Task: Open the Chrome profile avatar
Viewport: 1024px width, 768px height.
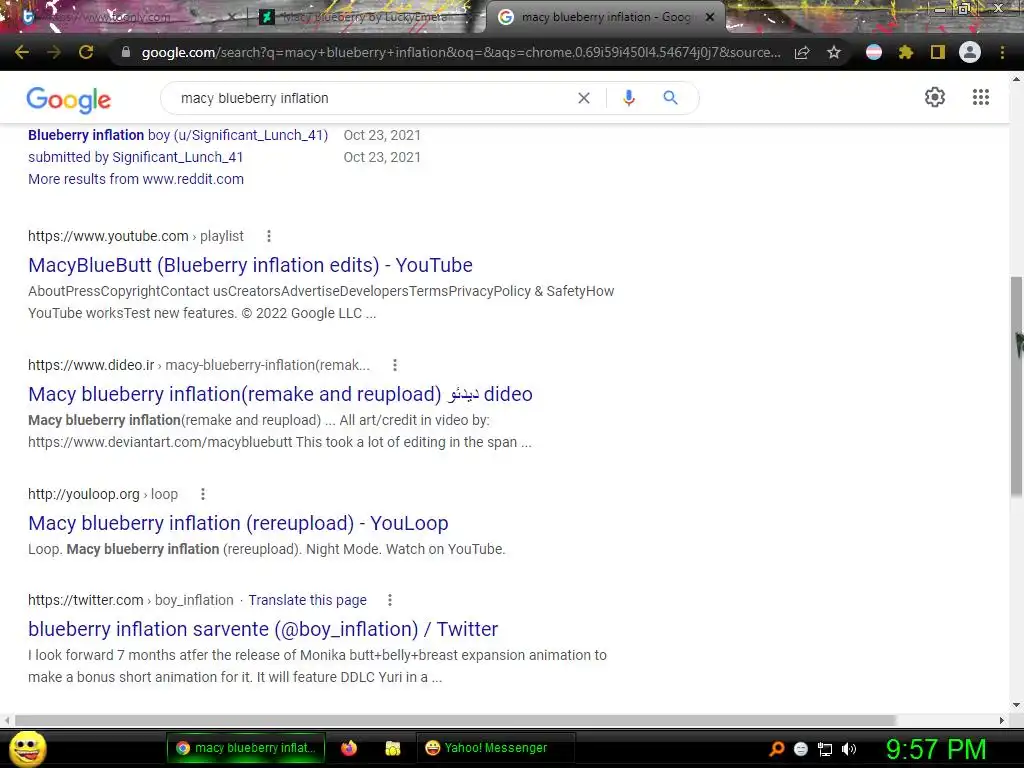Action: [x=970, y=52]
